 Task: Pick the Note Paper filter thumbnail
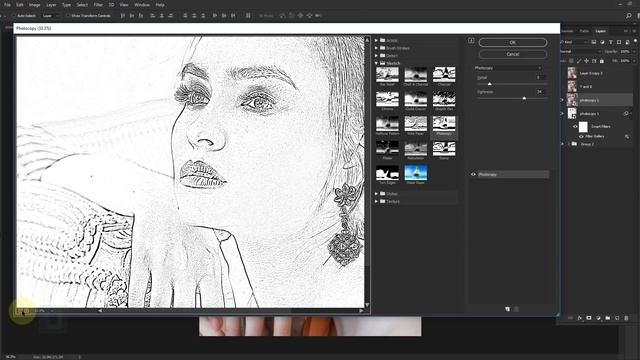416,124
